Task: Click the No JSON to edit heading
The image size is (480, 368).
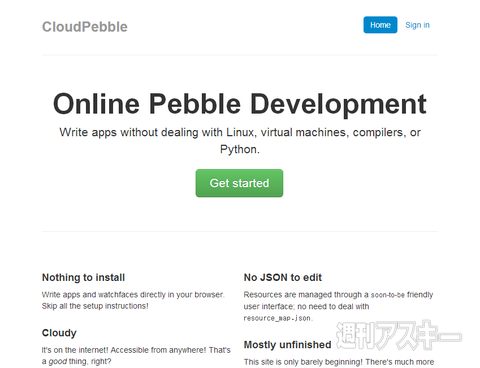Action: click(x=283, y=277)
